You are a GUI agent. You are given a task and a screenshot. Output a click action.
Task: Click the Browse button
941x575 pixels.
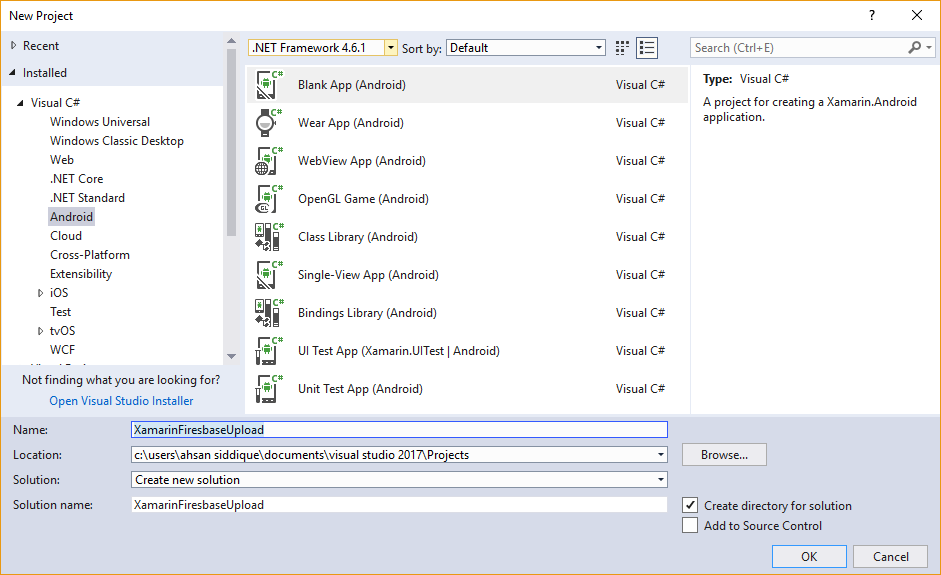724,455
